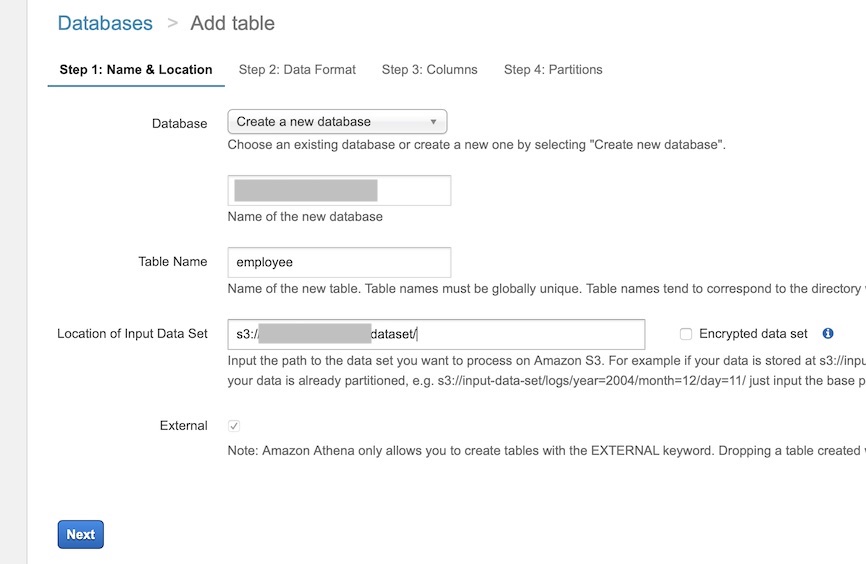The height and width of the screenshot is (564, 866).
Task: Open the 'Create a new database' dropdown
Action: 337,122
